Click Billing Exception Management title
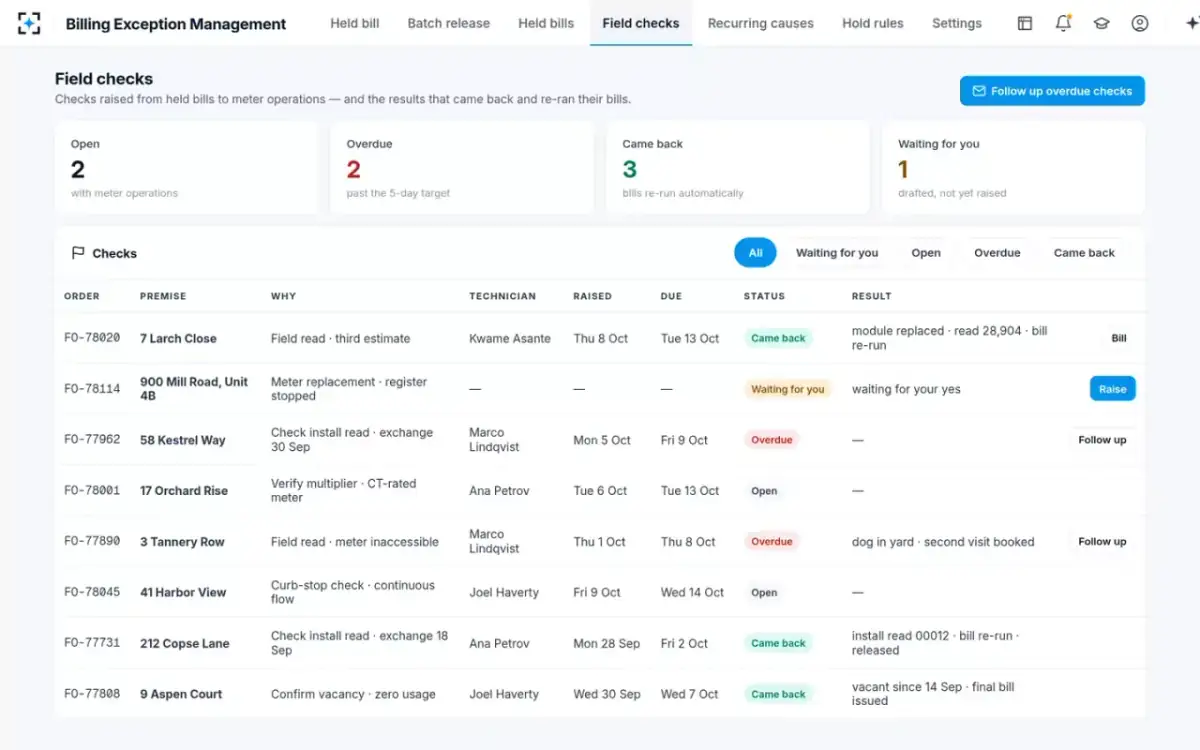Viewport: 1200px width, 750px height. [x=176, y=24]
